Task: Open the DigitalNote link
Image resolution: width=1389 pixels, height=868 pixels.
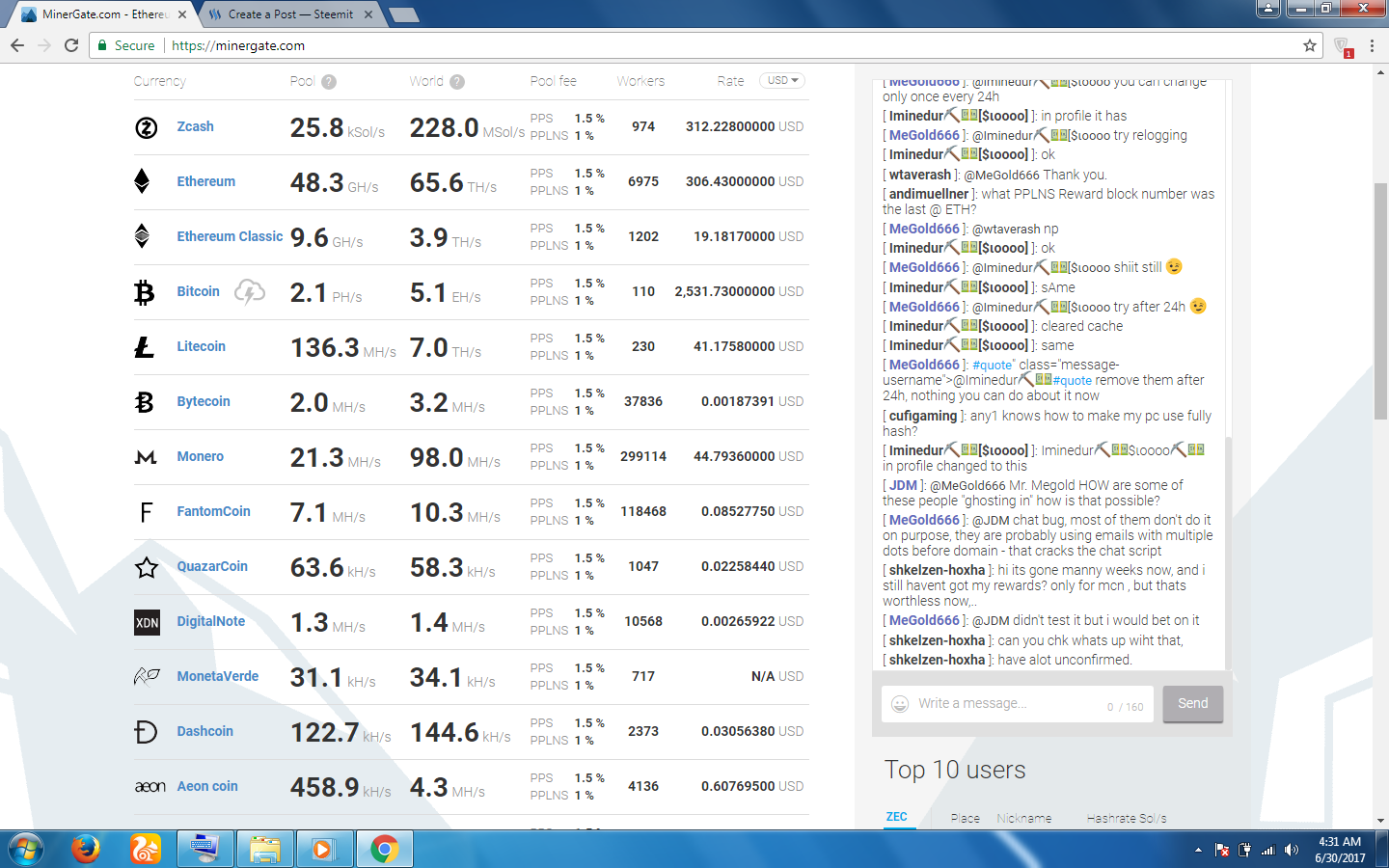Action: (210, 621)
